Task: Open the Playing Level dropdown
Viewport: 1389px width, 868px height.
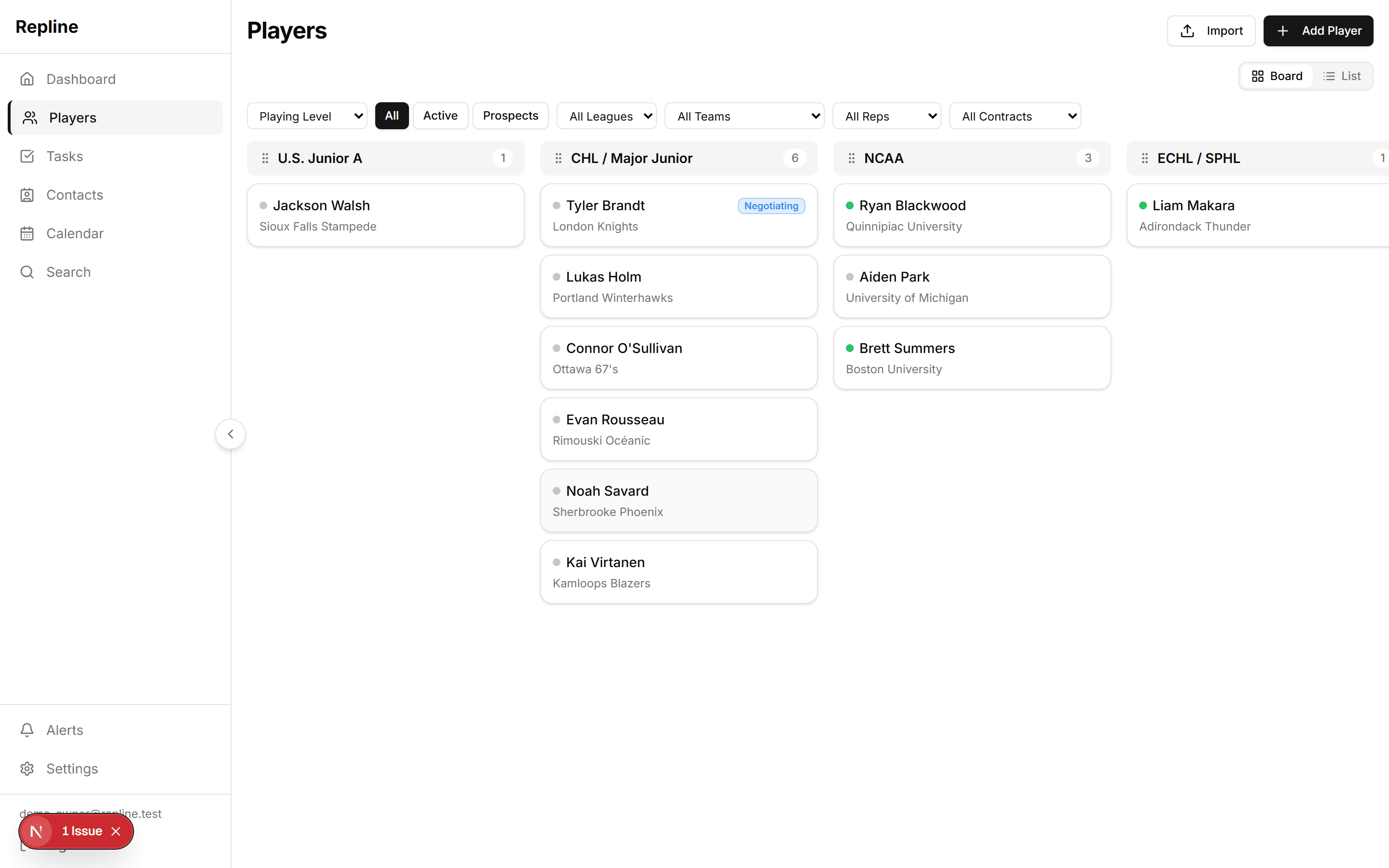Action: [307, 115]
